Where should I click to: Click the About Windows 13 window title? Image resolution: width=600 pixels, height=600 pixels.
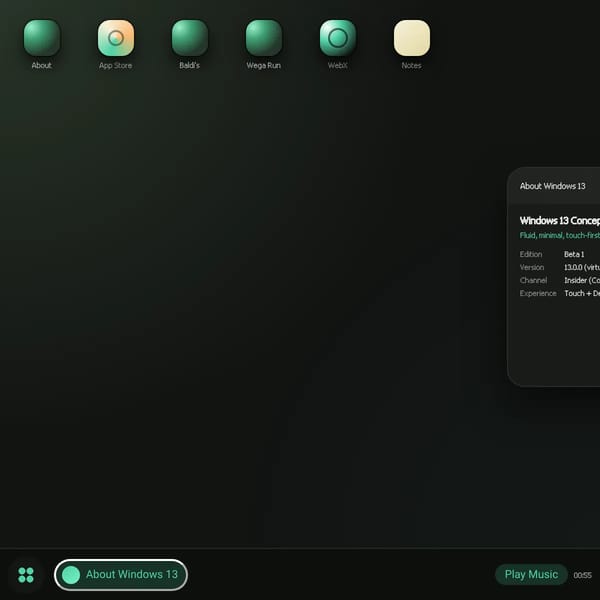552,186
